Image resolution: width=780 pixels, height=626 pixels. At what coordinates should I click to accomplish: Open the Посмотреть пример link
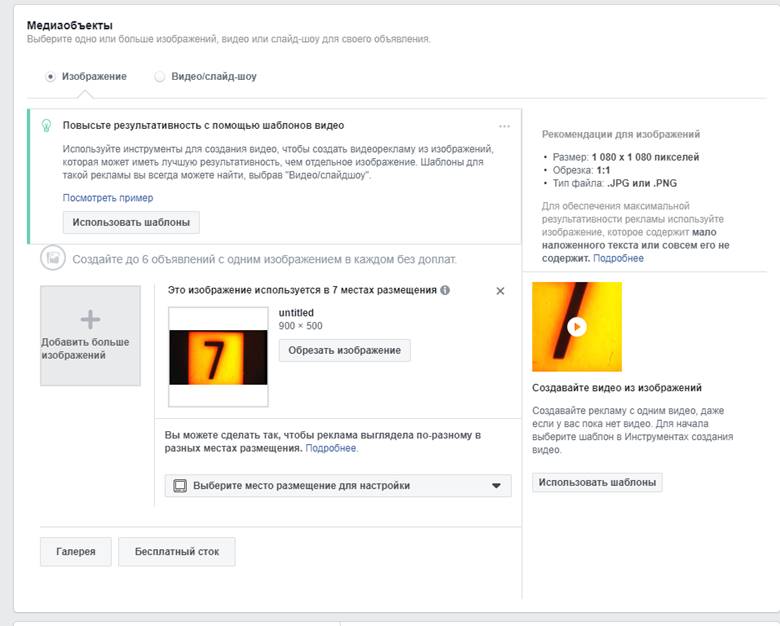click(108, 198)
